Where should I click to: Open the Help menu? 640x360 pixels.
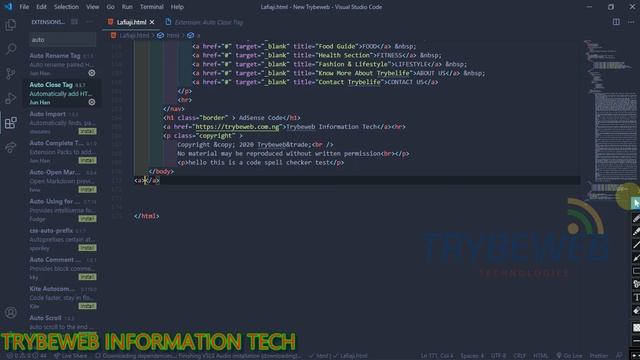pos(177,7)
